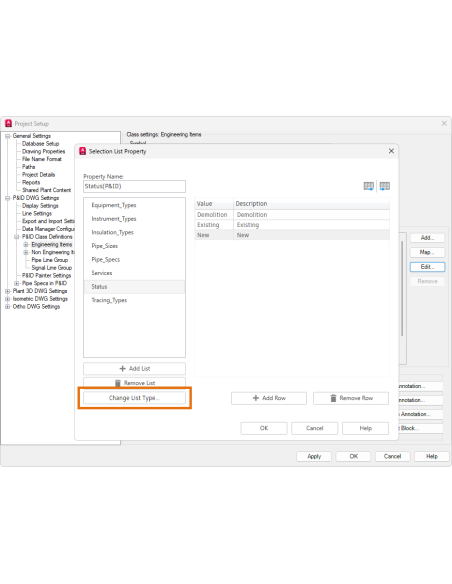Select the Tracing_Types list
Viewport: 452px width, 584px height.
tap(134, 300)
